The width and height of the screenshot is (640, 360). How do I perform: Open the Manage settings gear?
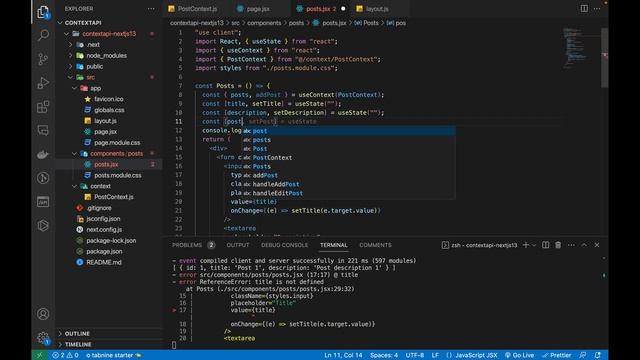pyautogui.click(x=43, y=338)
